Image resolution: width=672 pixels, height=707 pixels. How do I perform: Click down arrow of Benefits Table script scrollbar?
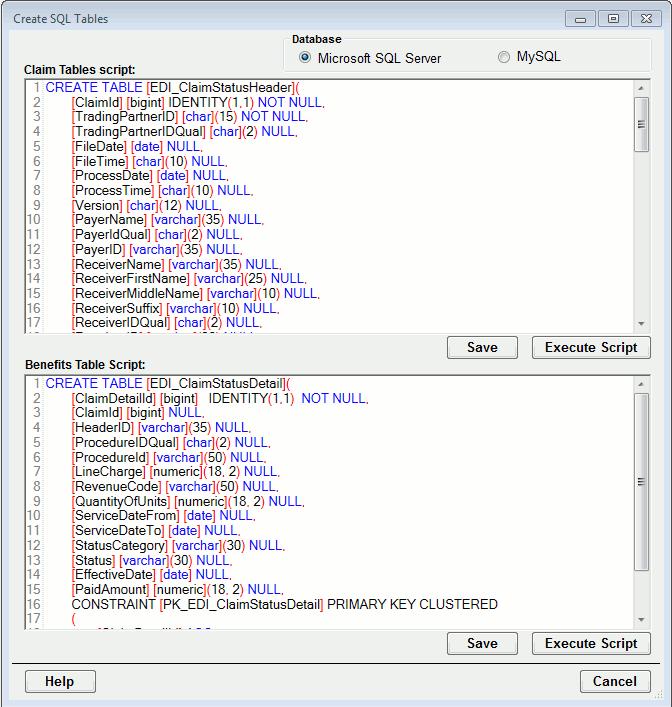pyautogui.click(x=642, y=619)
